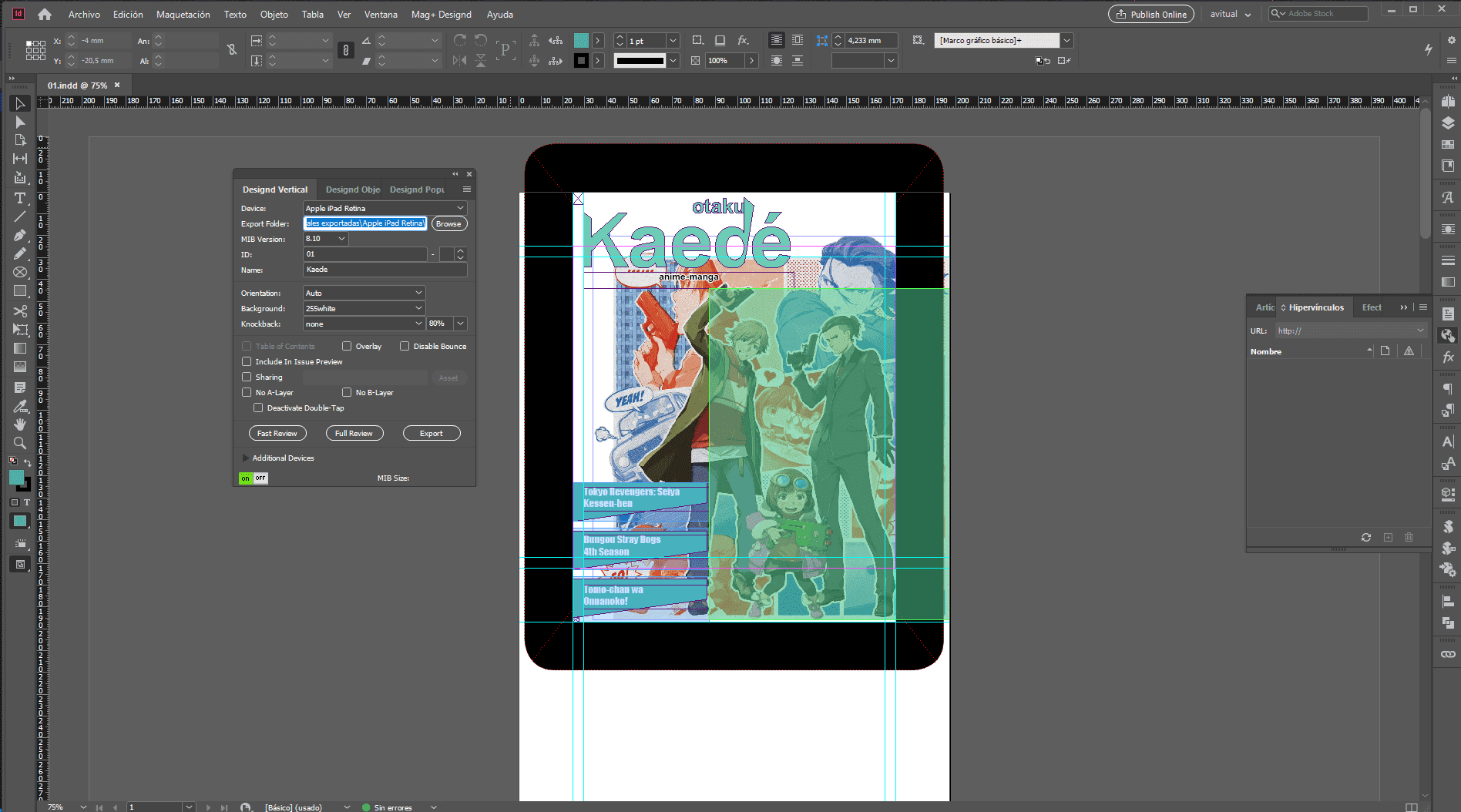Switch to the Designd Obje tab
The image size is (1461, 812).
352,190
